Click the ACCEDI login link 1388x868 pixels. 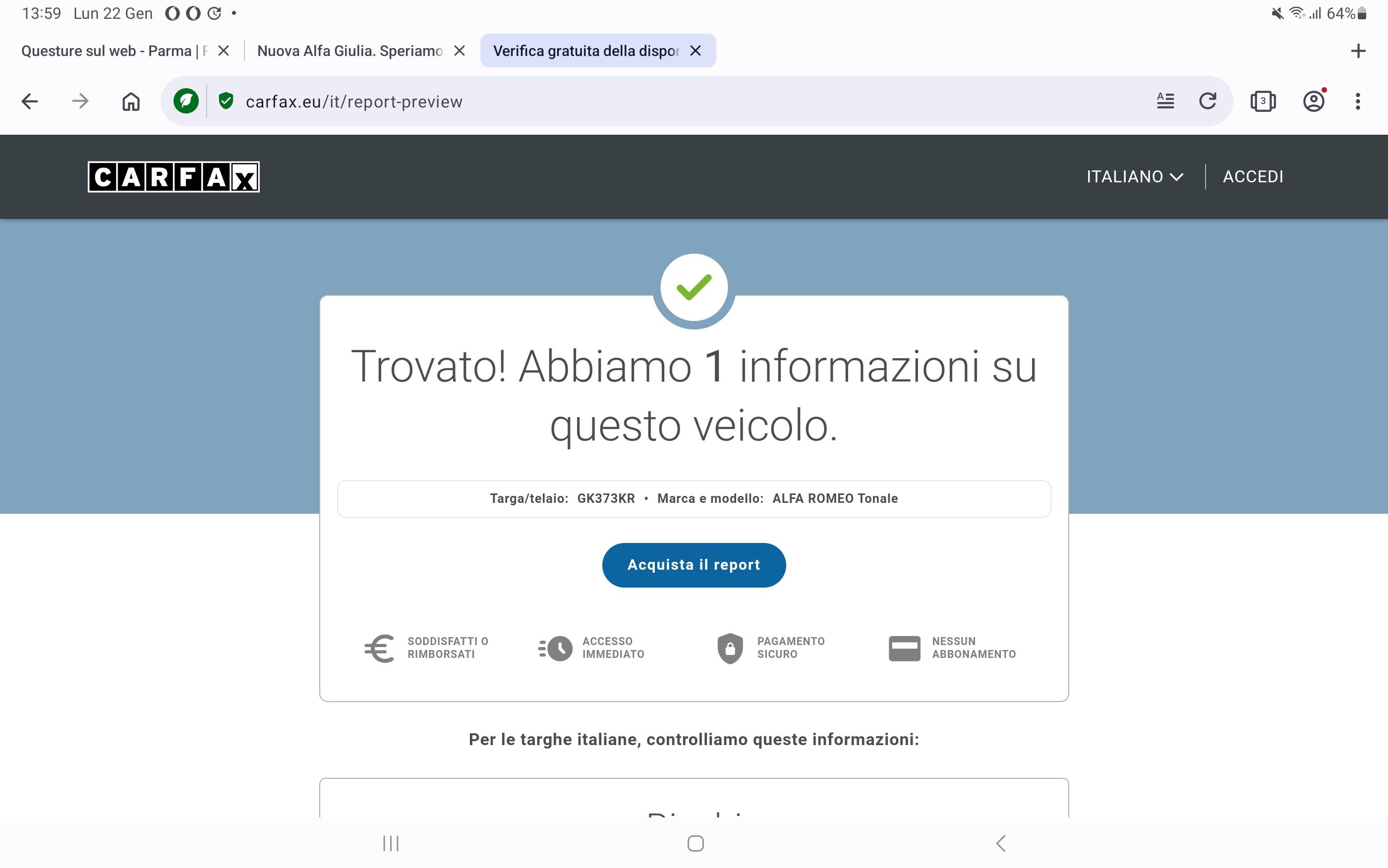[1253, 177]
